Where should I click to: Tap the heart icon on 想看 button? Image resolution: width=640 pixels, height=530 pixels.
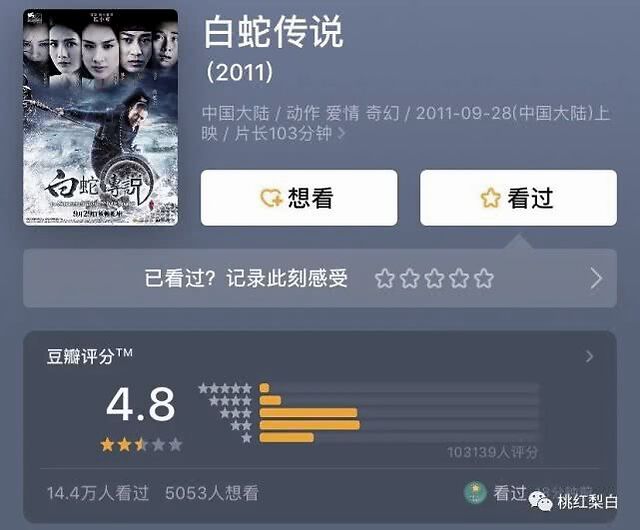pos(271,198)
